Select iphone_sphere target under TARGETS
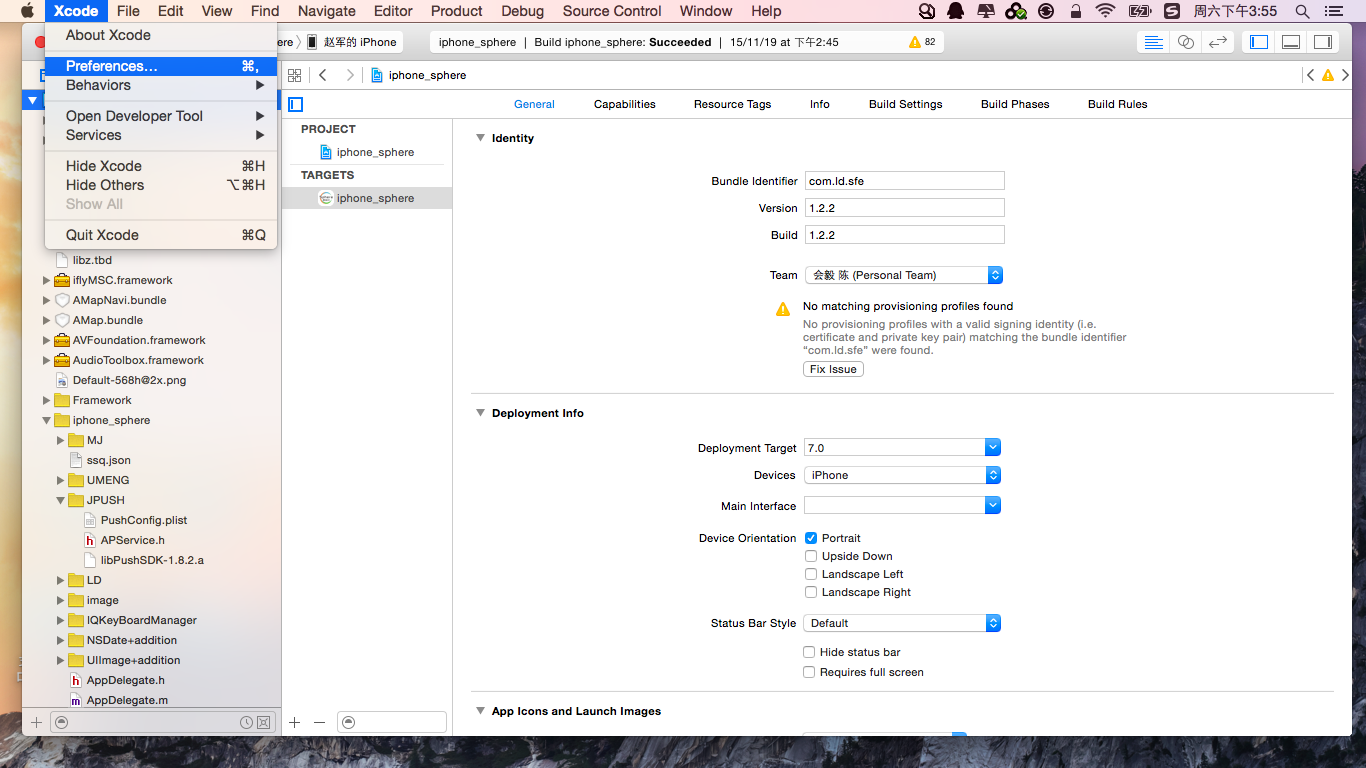 coord(367,198)
